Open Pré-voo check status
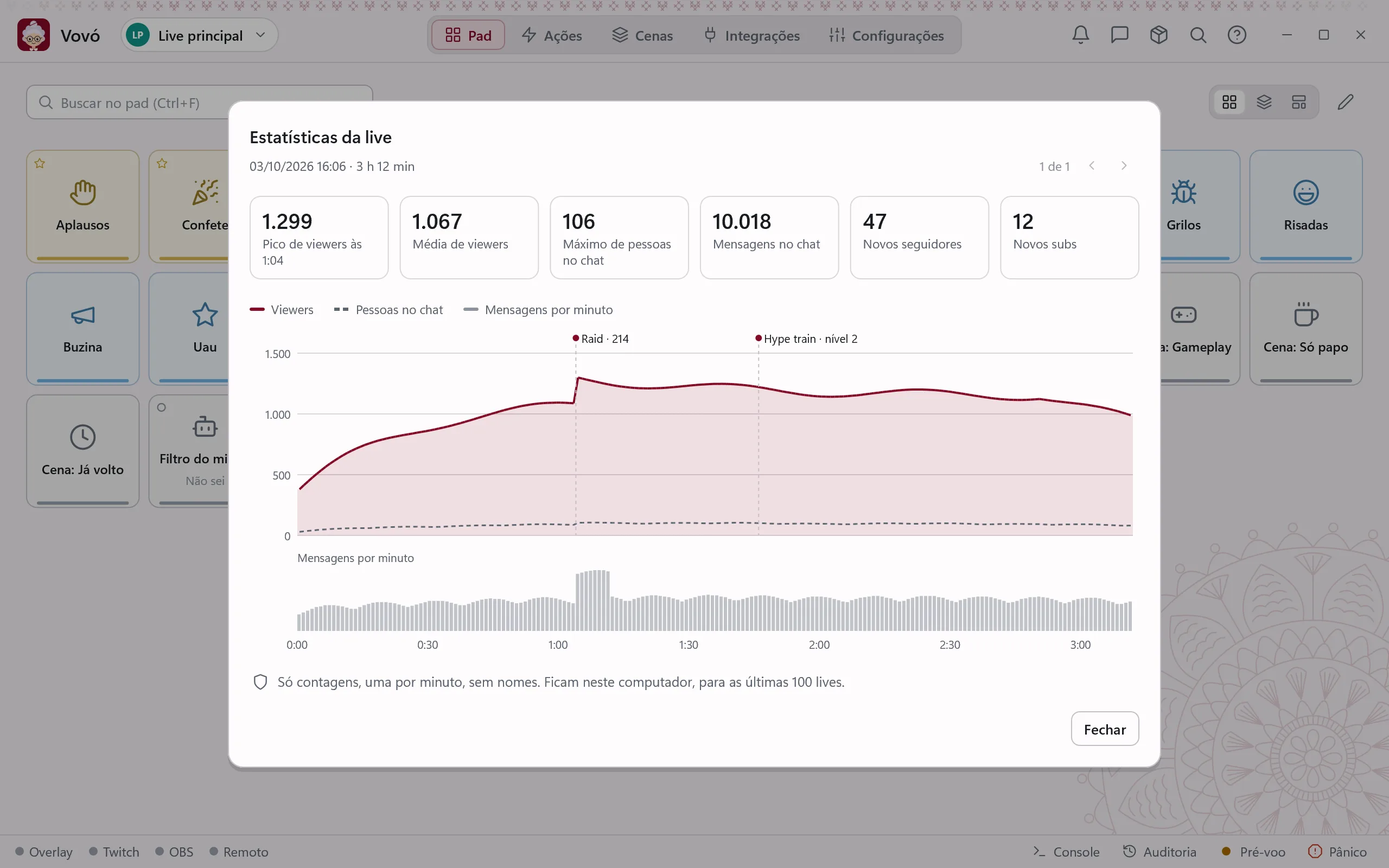This screenshot has width=1389, height=868. tap(1253, 852)
